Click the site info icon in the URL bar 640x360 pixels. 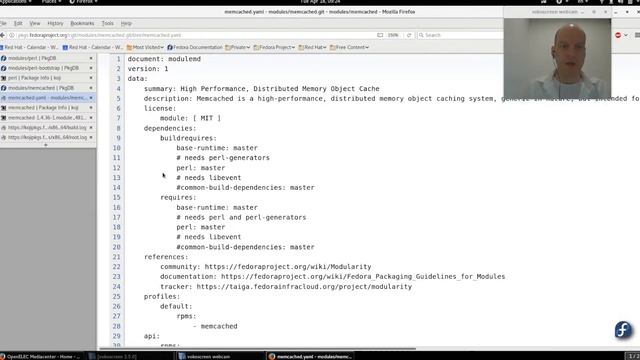pos(12,35)
